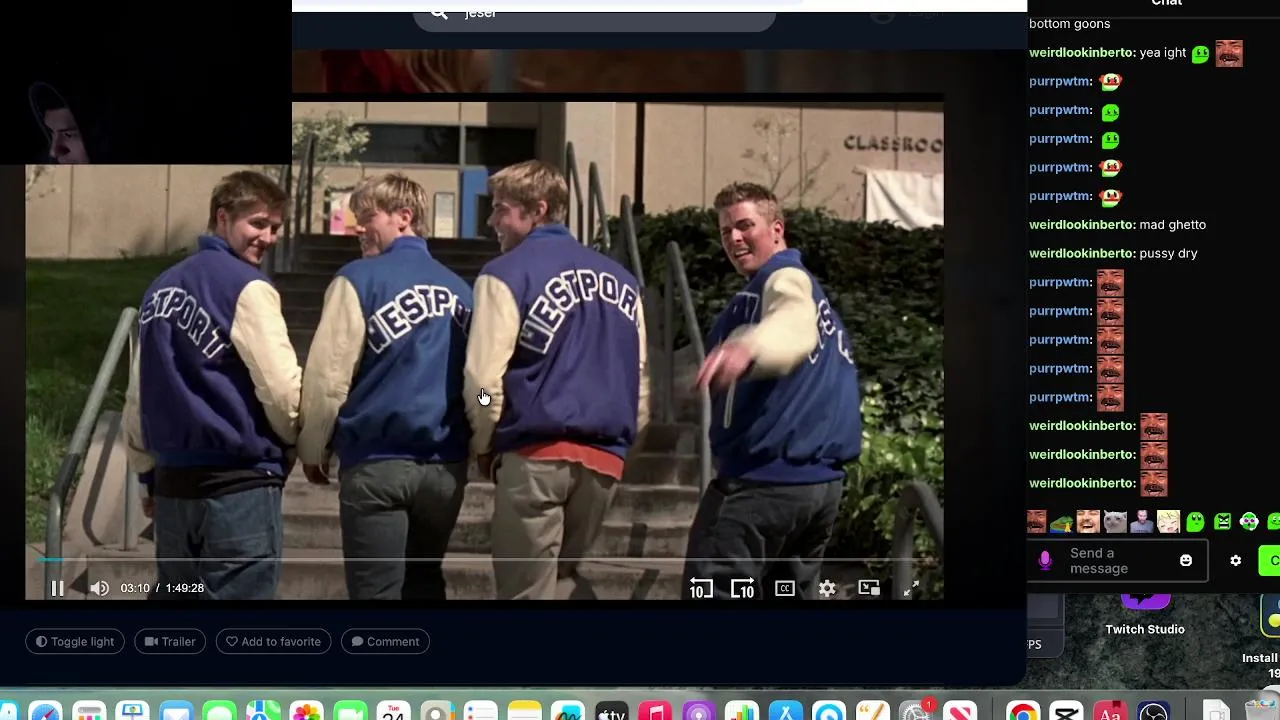Viewport: 1280px width, 720px height.
Task: Skip forward 10 seconds in the player
Action: click(742, 589)
